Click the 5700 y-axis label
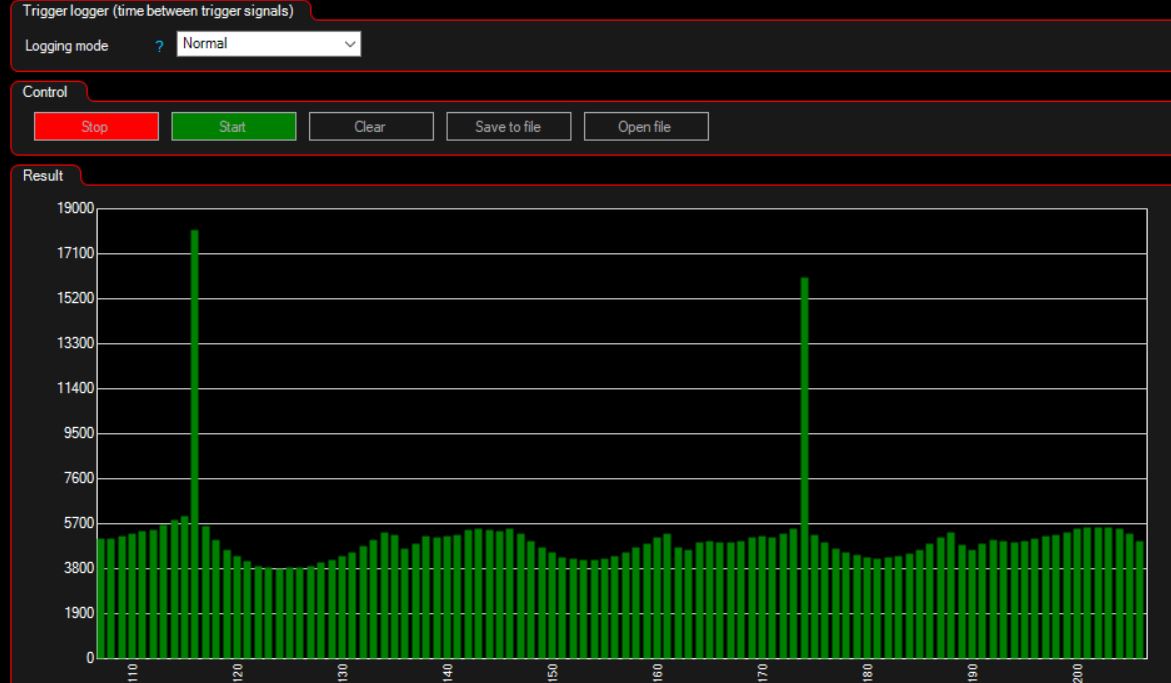 [x=79, y=523]
